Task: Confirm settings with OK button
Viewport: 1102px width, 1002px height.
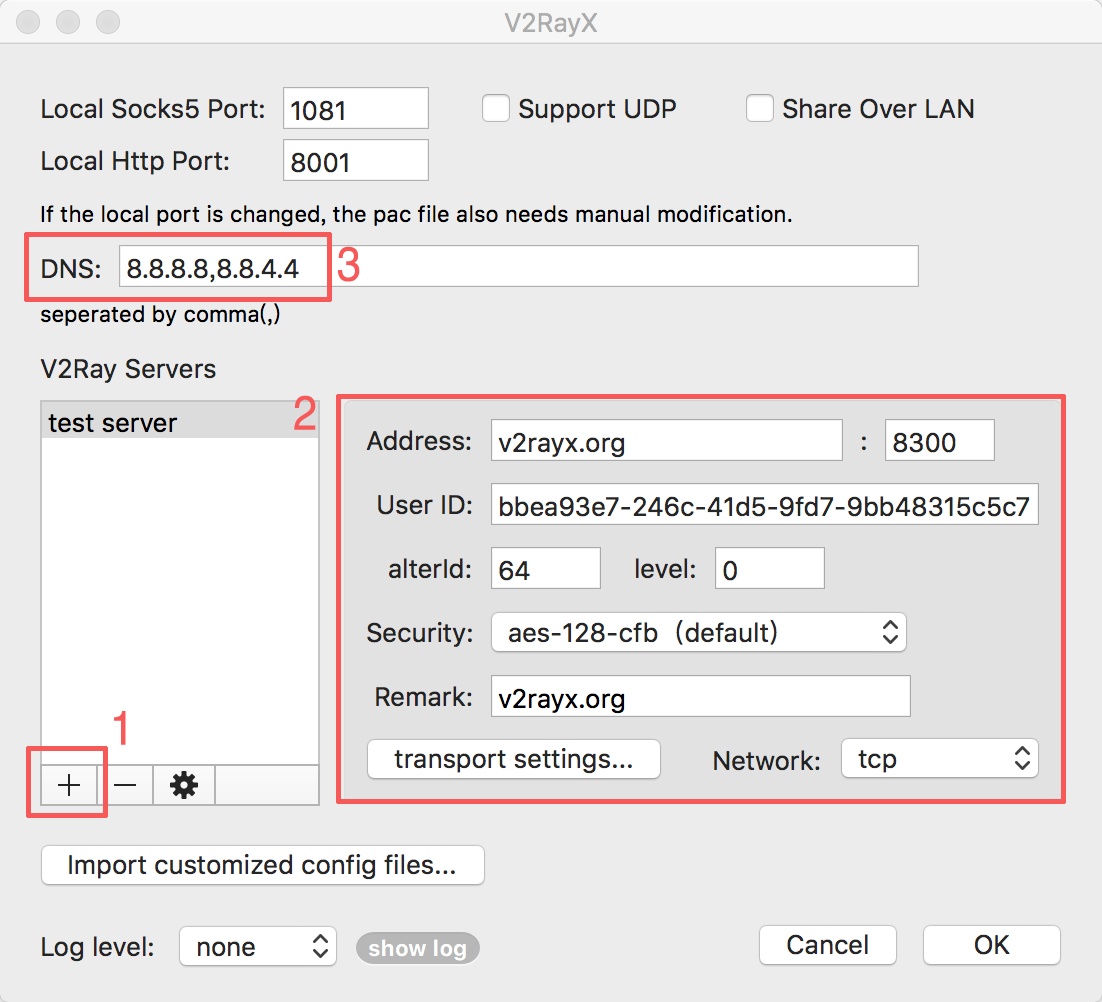Action: 991,945
